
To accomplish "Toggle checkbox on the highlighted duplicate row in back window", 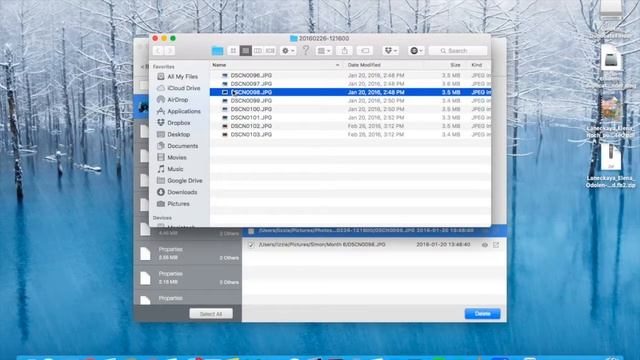I will coord(251,231).
